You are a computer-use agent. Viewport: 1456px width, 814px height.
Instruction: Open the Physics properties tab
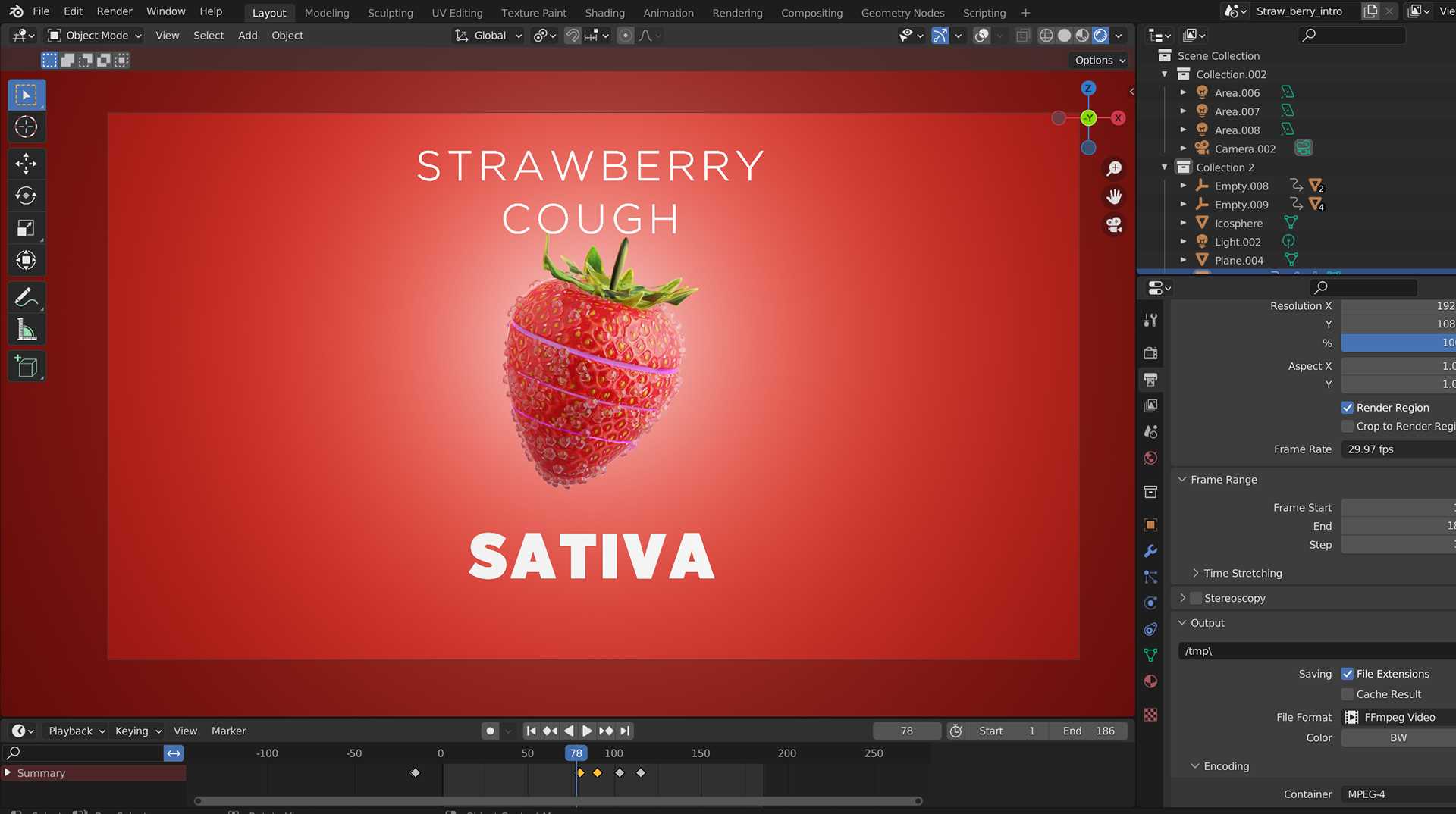(x=1150, y=603)
